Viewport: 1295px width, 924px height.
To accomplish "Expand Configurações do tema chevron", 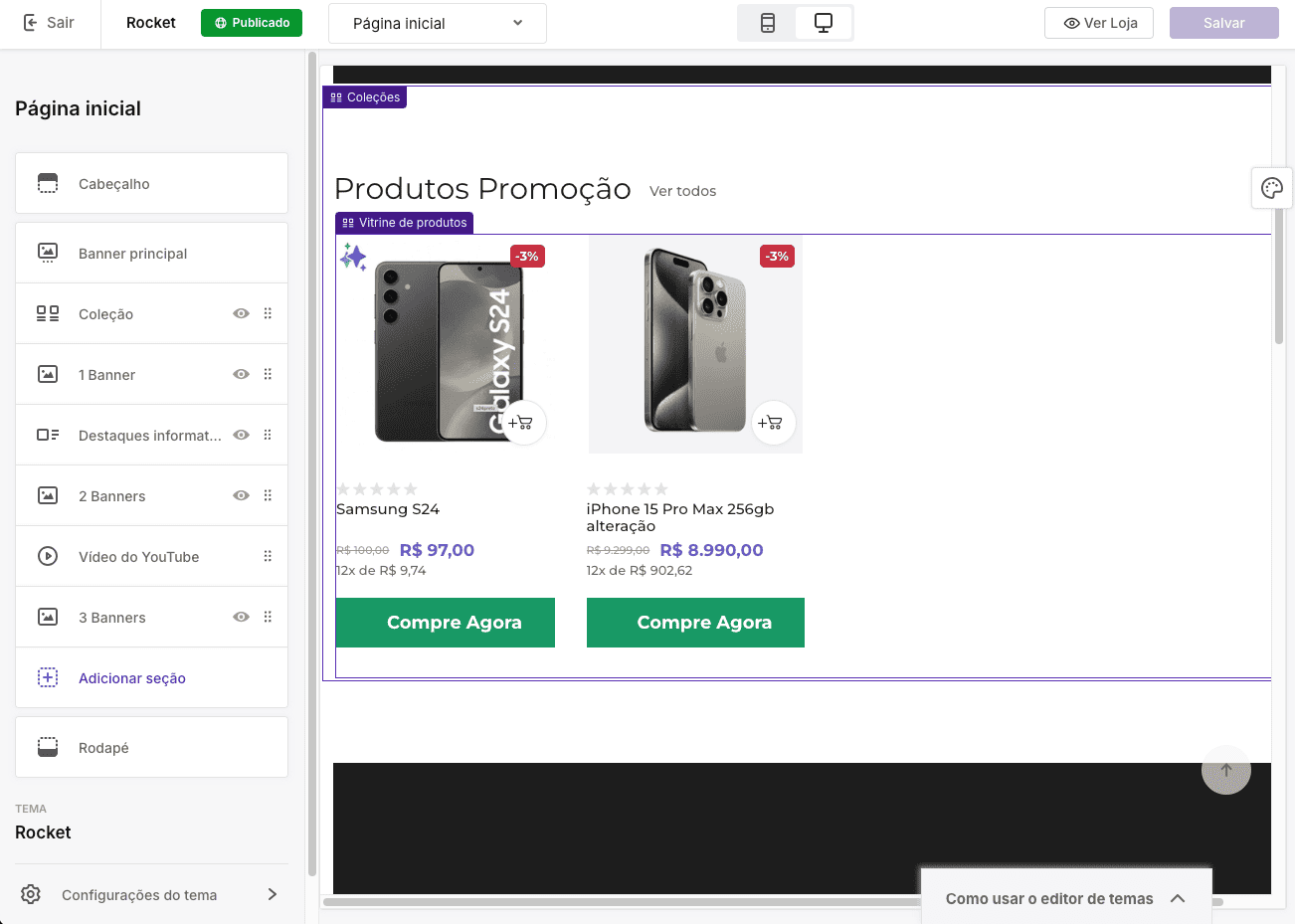I will (x=273, y=894).
